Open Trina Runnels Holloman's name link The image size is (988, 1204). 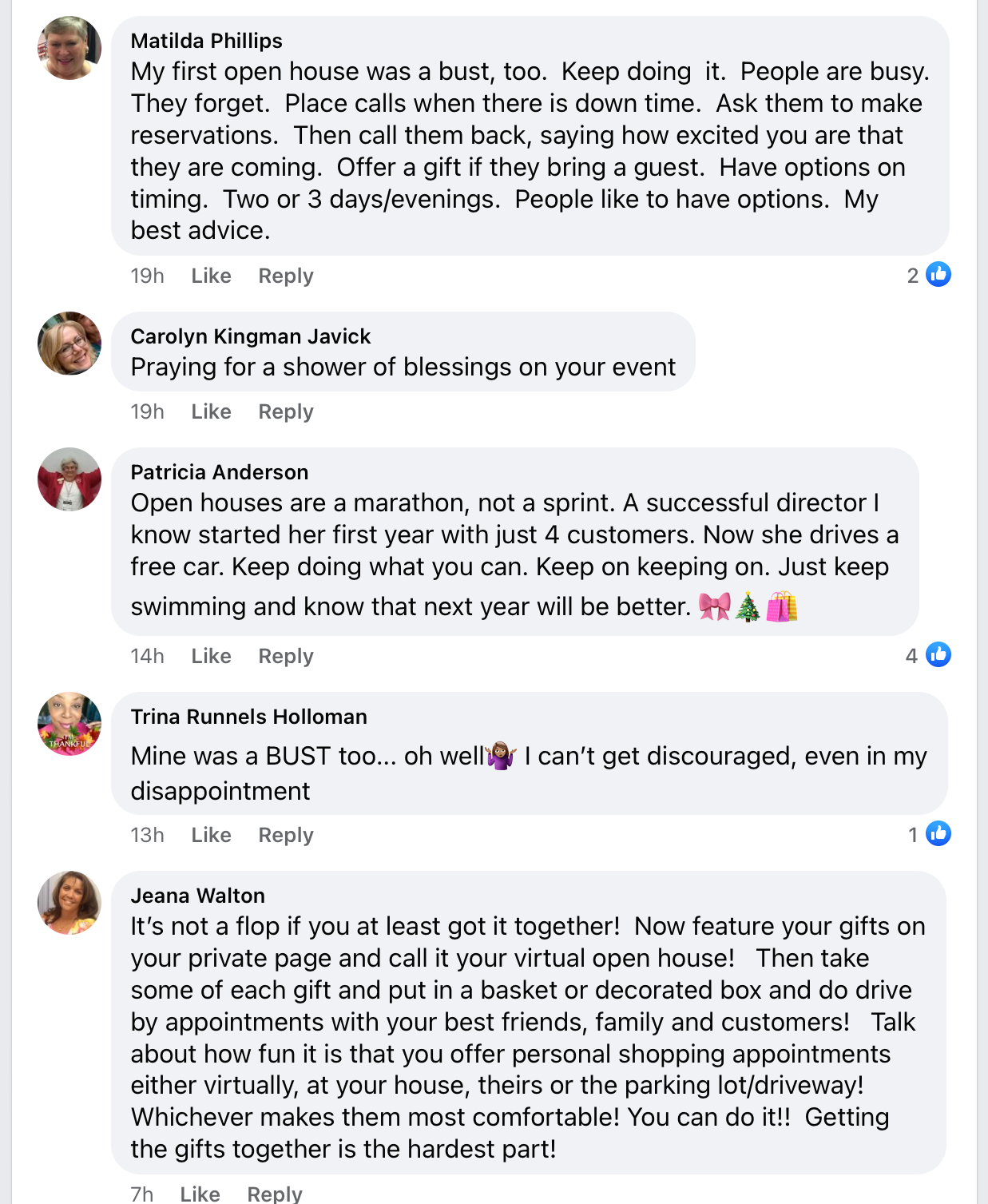[249, 717]
